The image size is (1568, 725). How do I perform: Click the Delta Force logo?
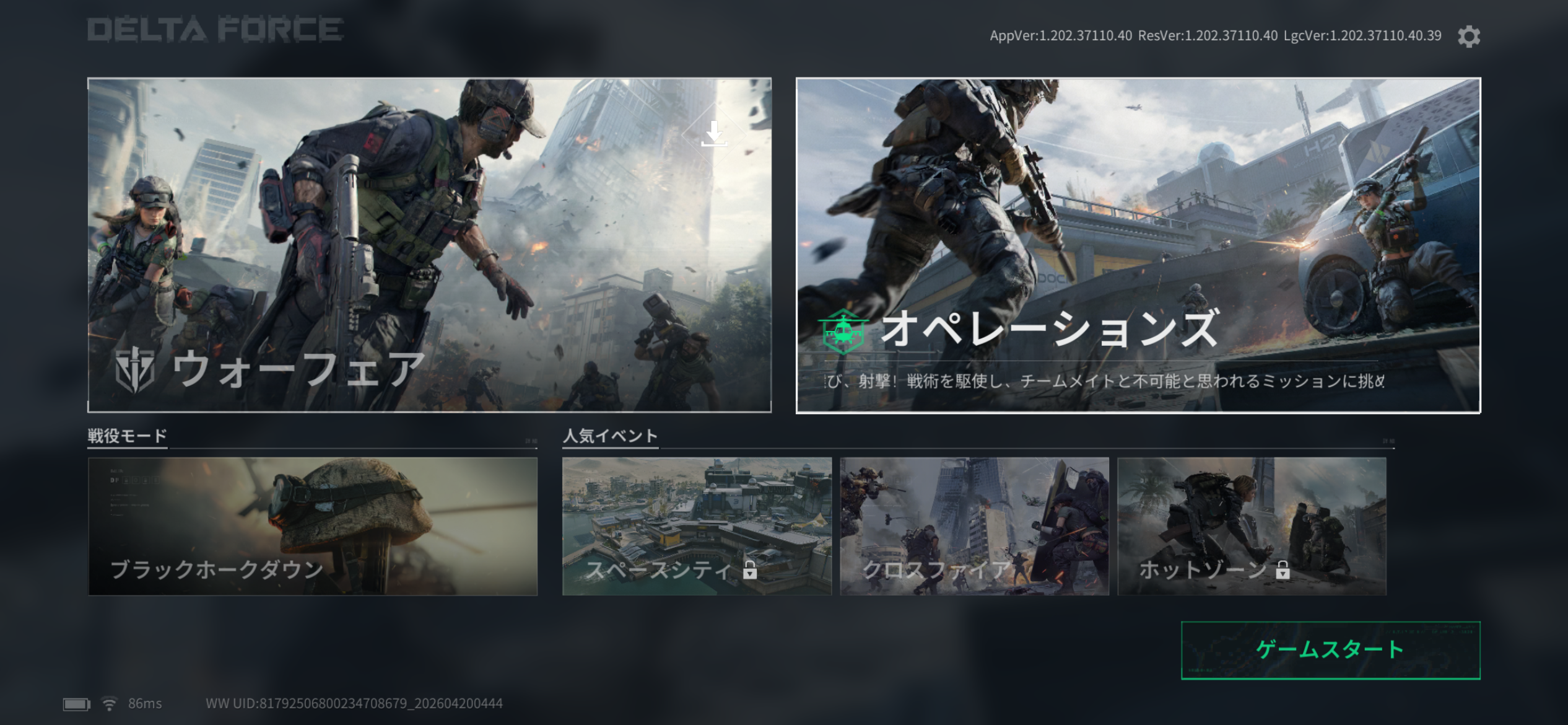point(215,30)
